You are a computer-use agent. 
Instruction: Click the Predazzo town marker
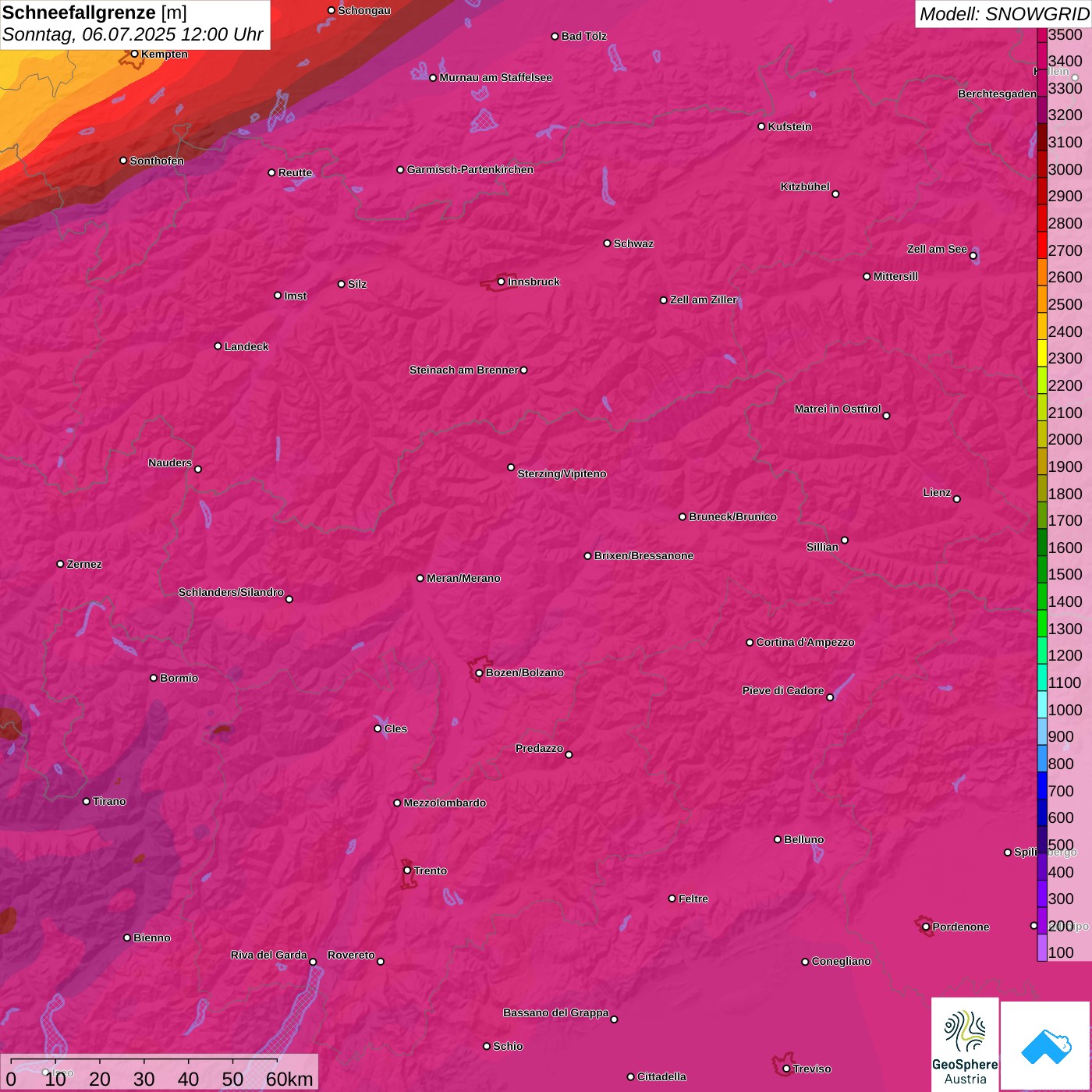[569, 754]
